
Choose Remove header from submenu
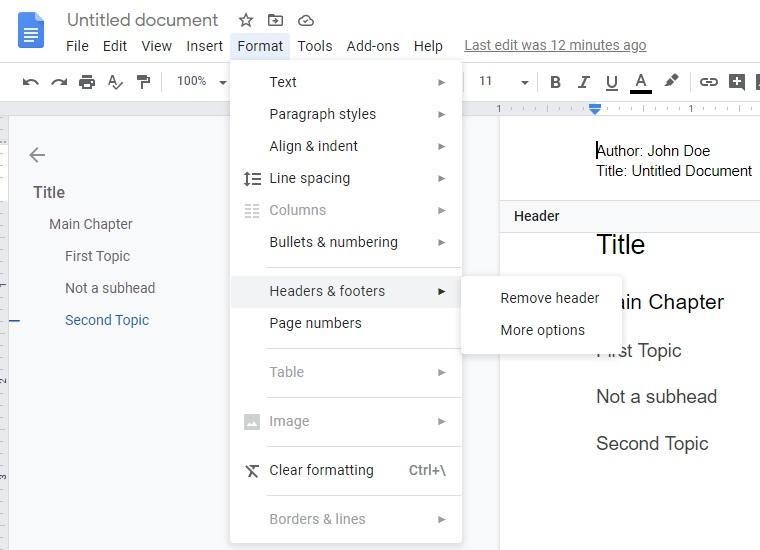click(549, 298)
